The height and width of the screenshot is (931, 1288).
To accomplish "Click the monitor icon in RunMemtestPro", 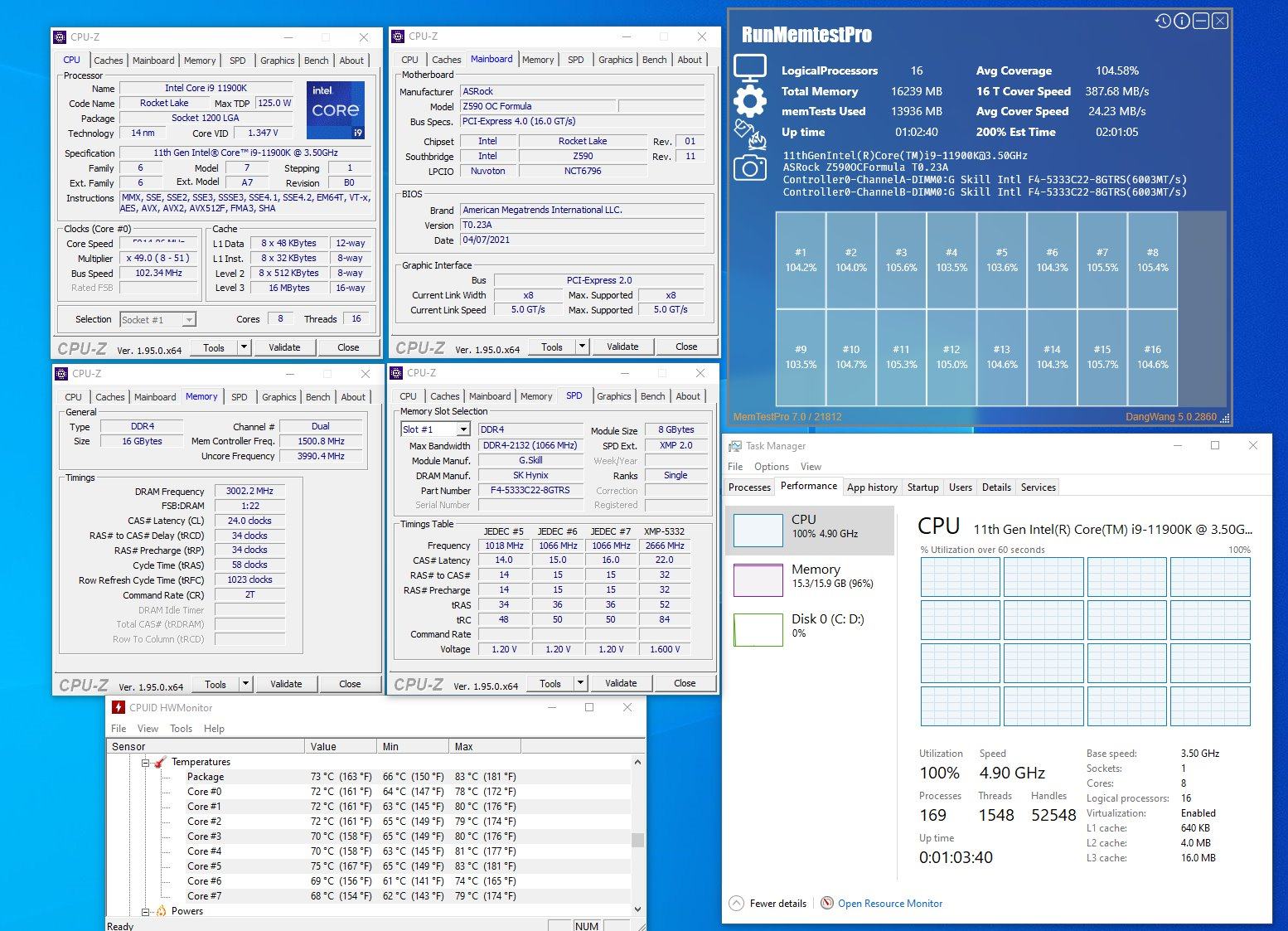I will (x=749, y=67).
